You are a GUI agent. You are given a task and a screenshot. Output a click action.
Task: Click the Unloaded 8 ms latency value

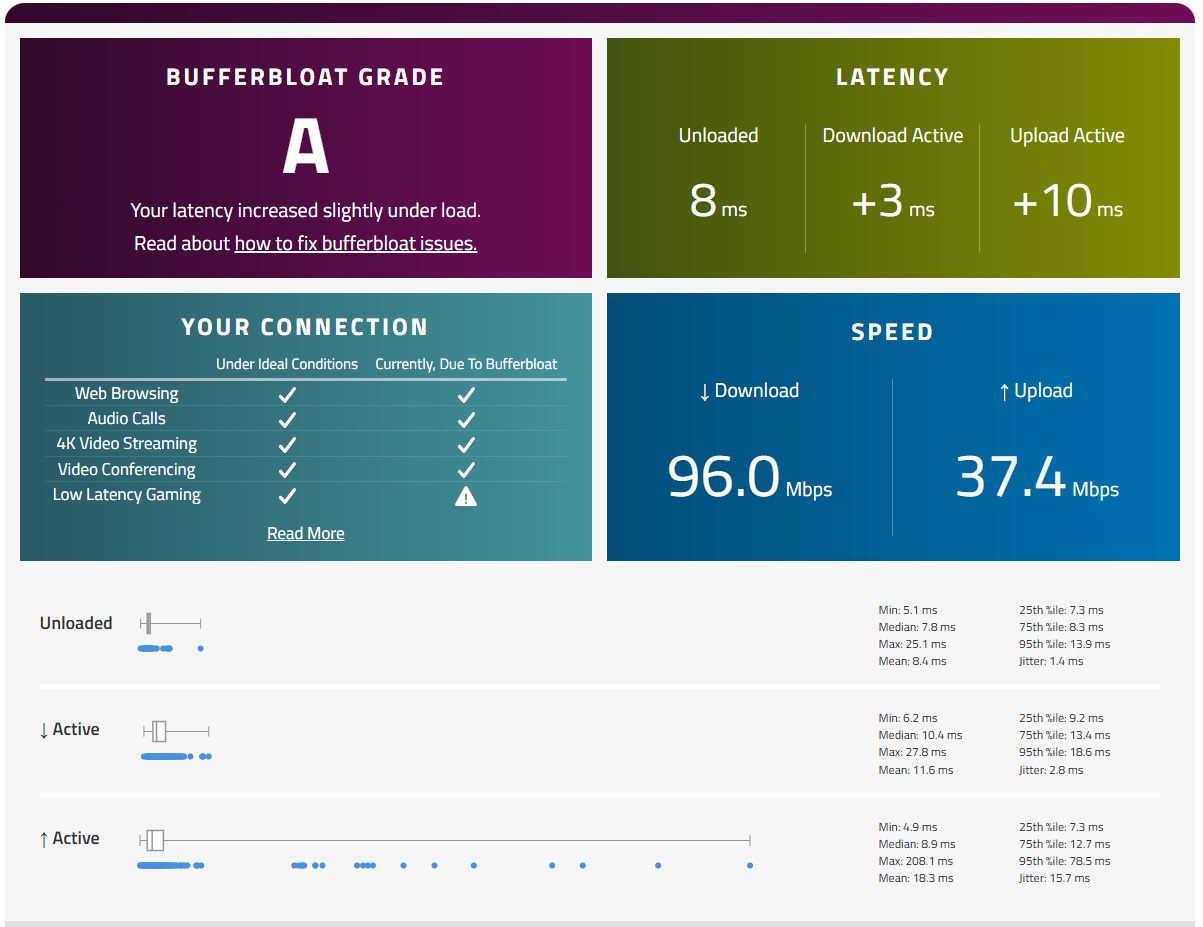[718, 200]
